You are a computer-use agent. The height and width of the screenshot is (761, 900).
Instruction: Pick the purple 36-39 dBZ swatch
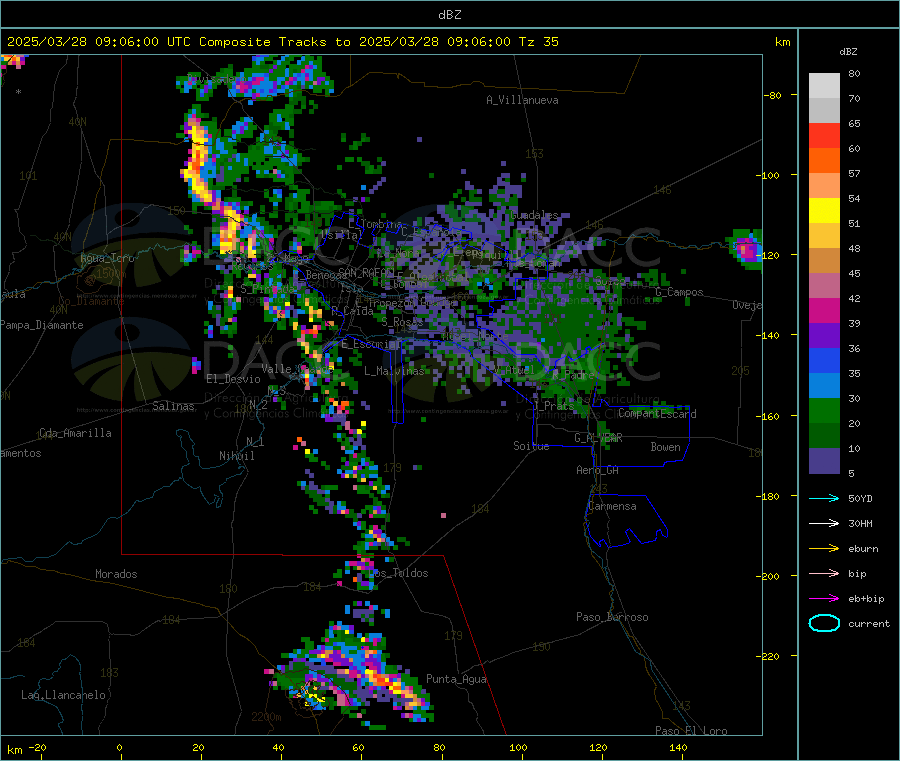point(824,336)
